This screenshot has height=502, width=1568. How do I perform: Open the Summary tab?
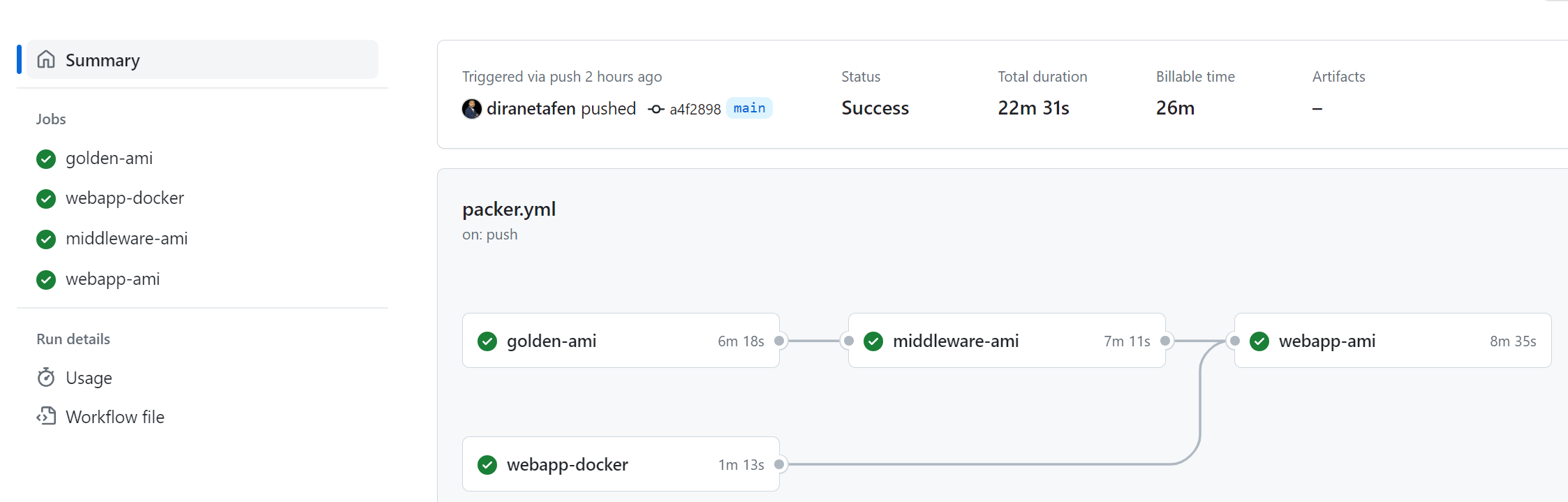(x=202, y=59)
